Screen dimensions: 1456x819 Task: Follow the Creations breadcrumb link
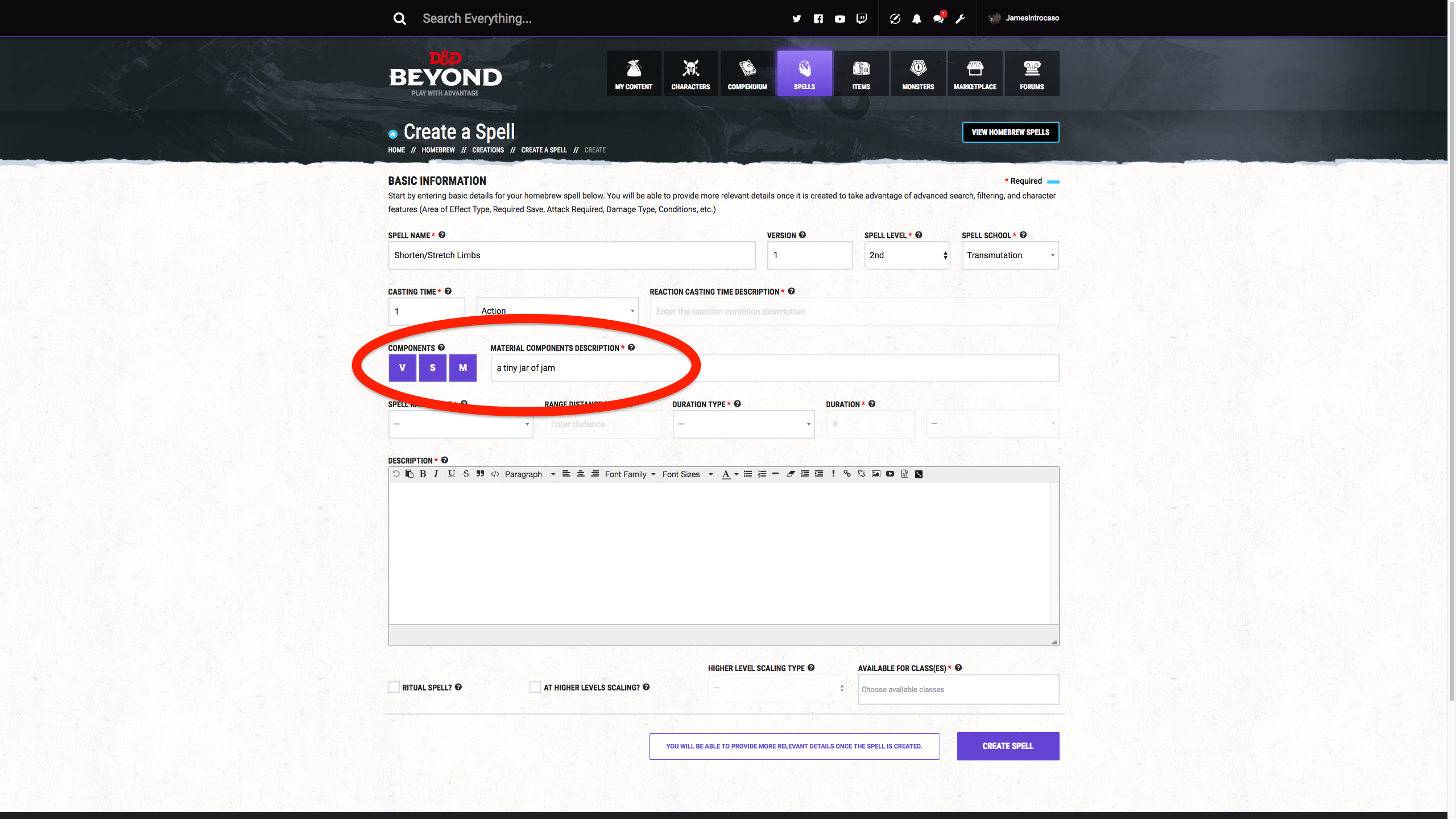[488, 150]
